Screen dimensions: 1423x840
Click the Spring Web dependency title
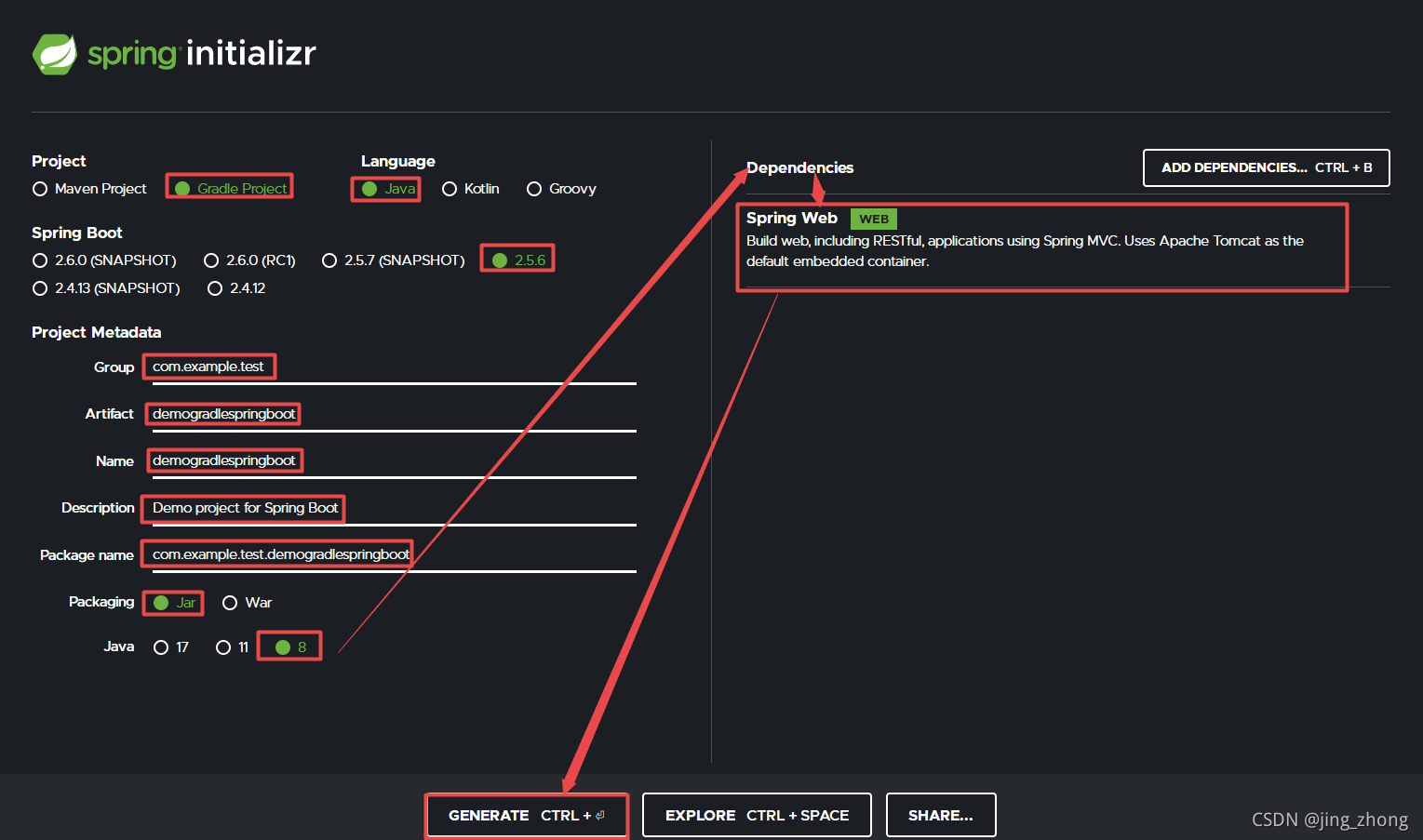(x=792, y=218)
